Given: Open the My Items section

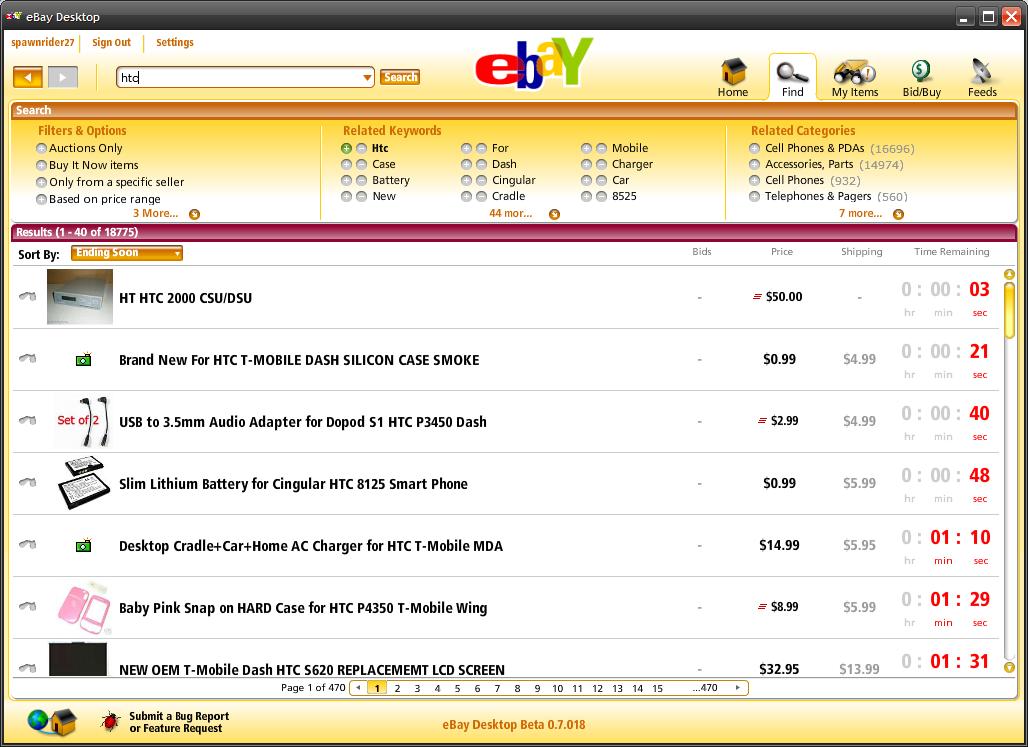Looking at the screenshot, I should [855, 78].
